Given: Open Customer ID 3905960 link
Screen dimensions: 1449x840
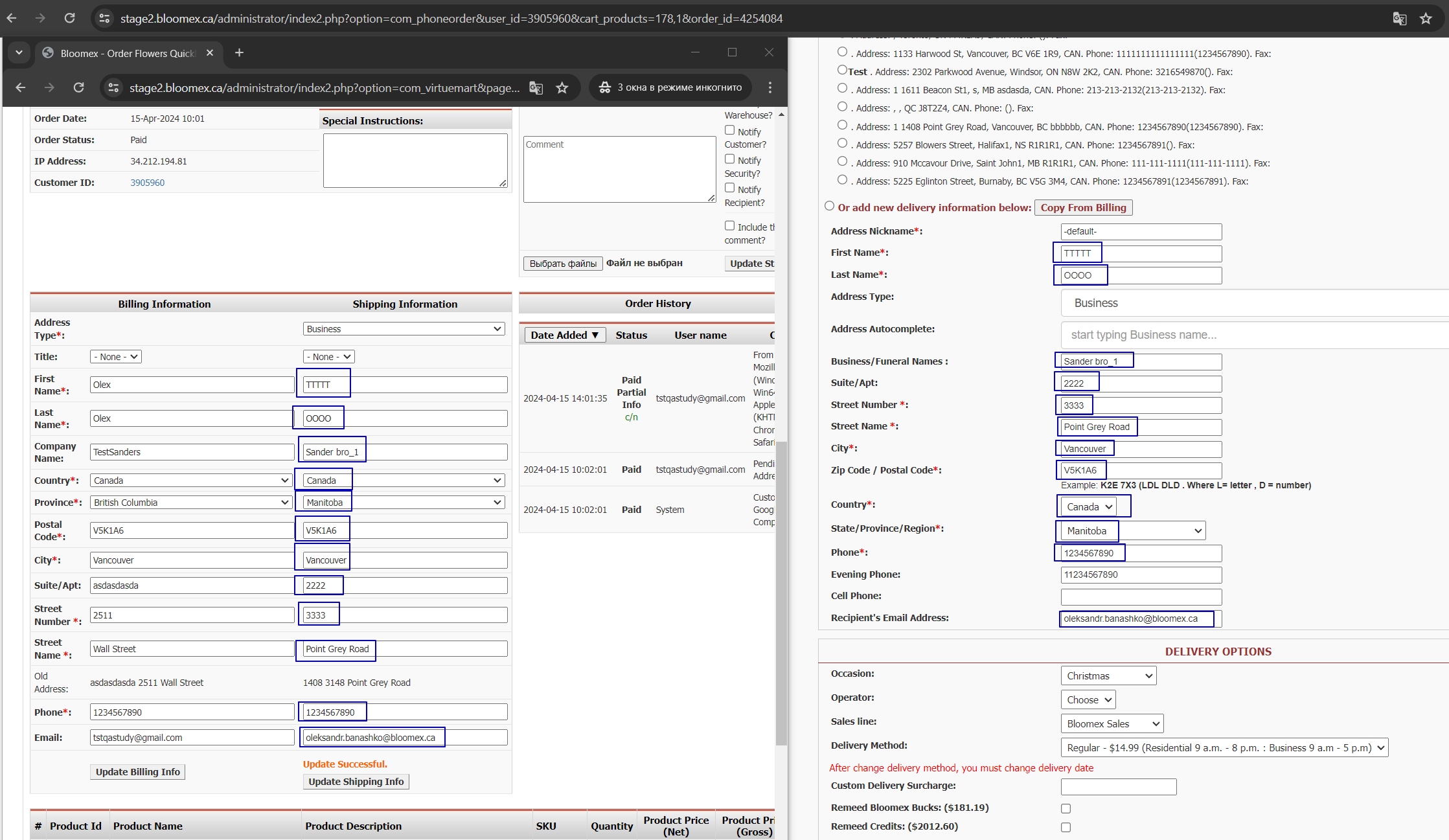Looking at the screenshot, I should [147, 183].
